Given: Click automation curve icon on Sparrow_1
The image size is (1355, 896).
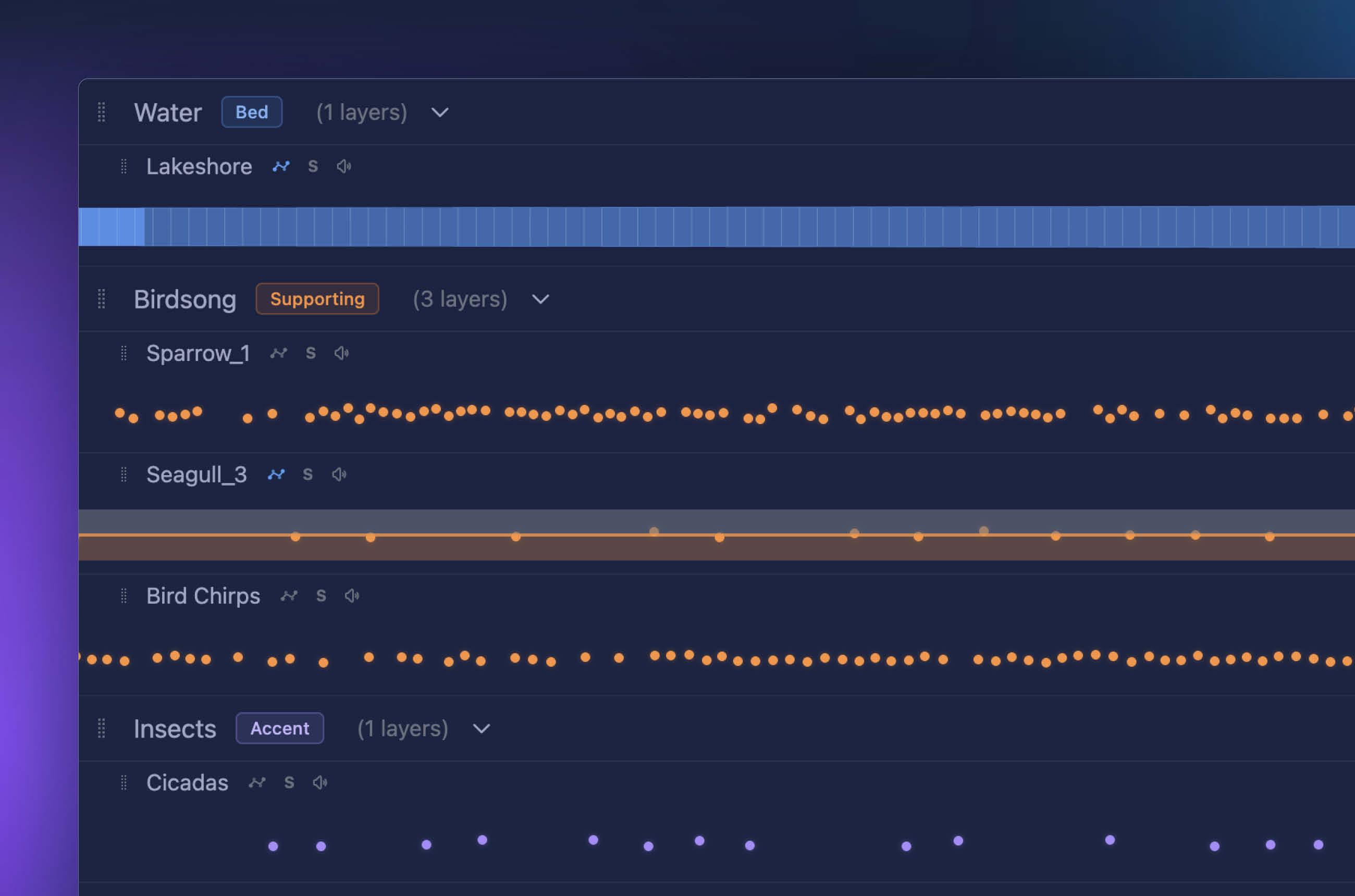Looking at the screenshot, I should [x=278, y=353].
